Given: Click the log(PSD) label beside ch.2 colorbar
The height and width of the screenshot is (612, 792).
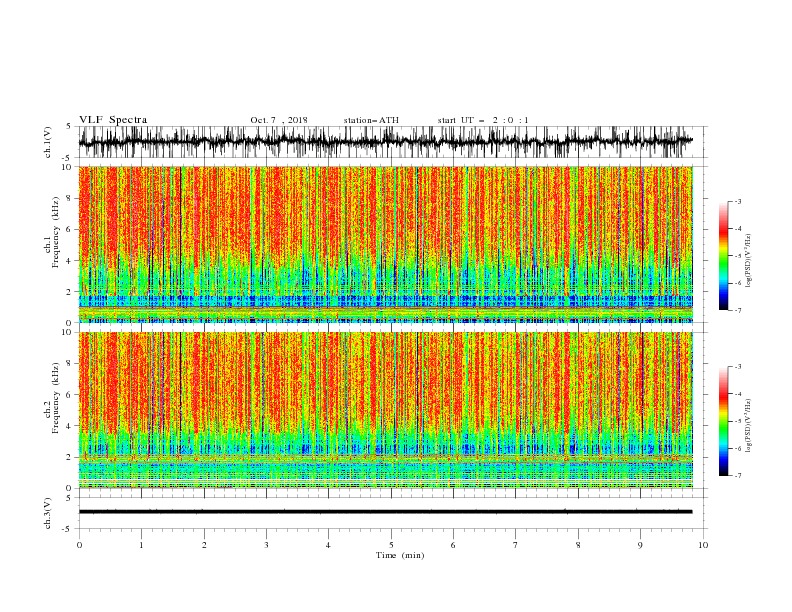Looking at the screenshot, I should click(748, 426).
